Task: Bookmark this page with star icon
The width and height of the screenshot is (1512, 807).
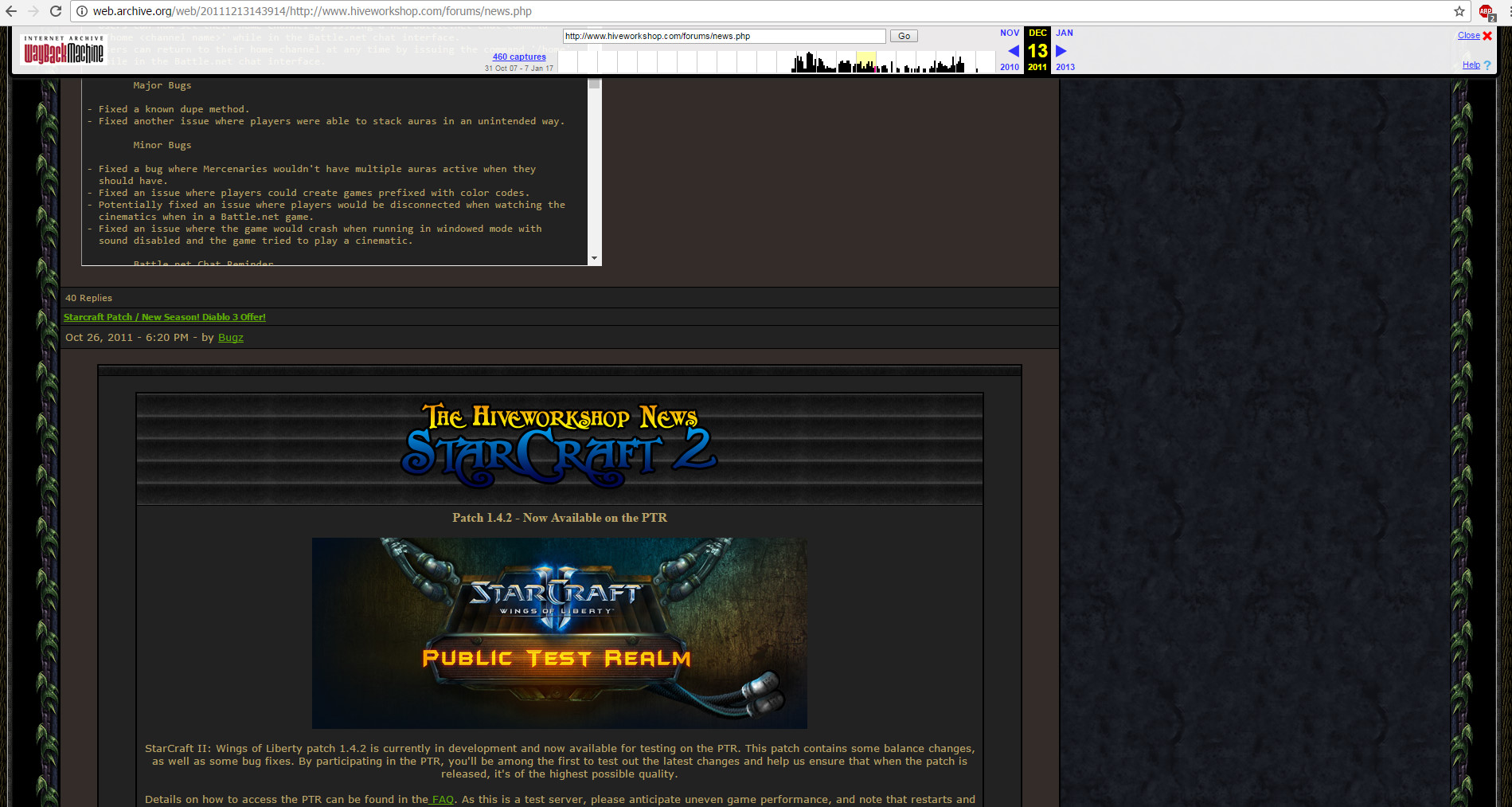Action: tap(1459, 11)
